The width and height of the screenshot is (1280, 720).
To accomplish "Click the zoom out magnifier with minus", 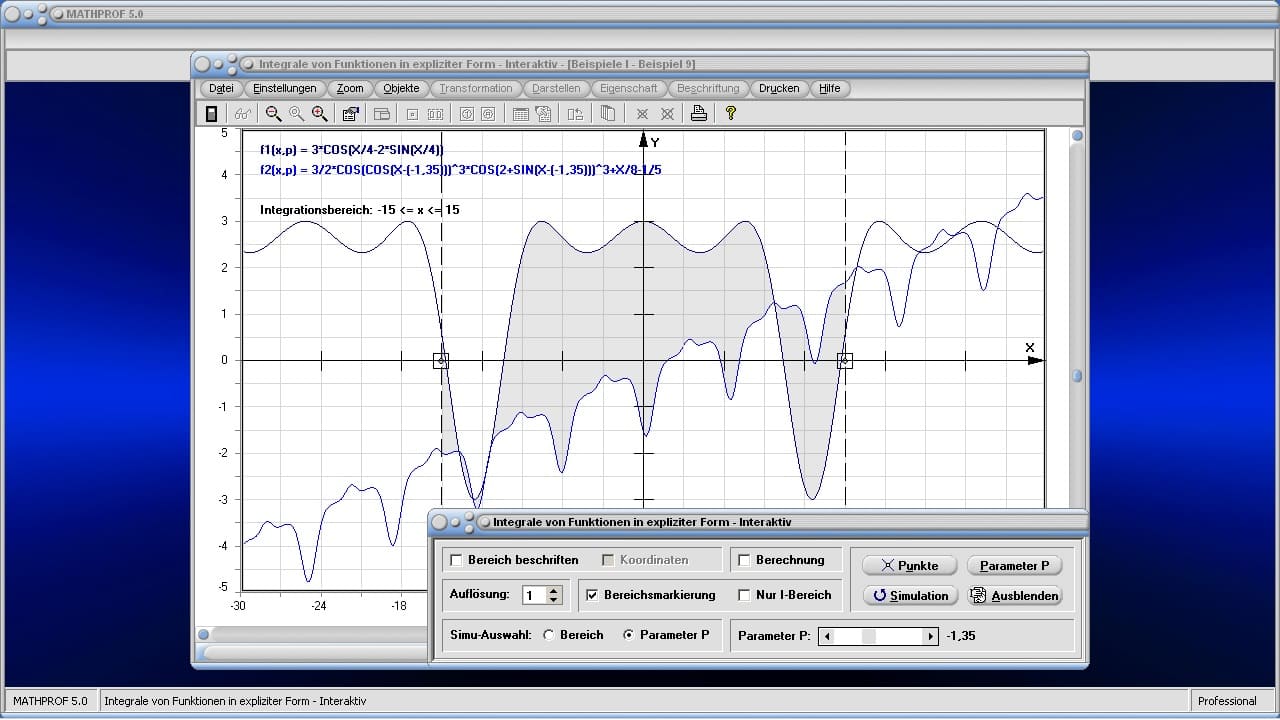I will [273, 114].
